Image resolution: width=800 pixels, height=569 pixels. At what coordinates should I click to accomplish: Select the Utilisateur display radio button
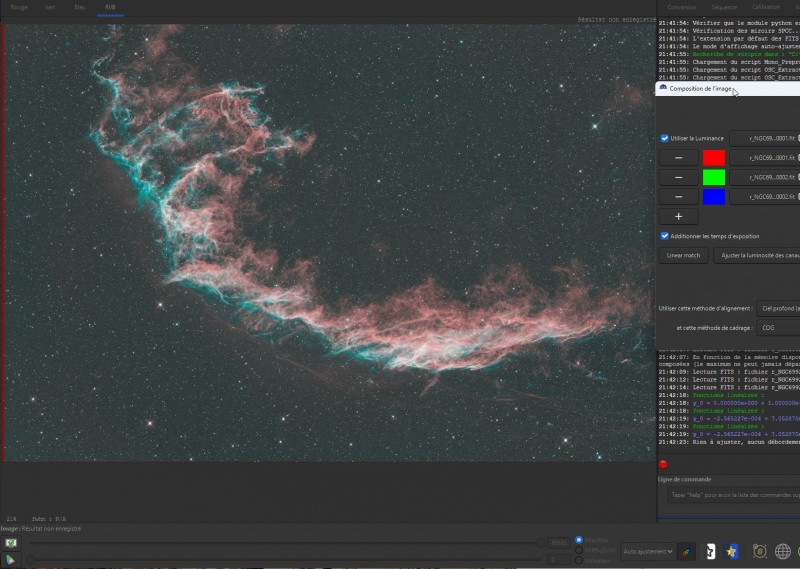coord(579,560)
